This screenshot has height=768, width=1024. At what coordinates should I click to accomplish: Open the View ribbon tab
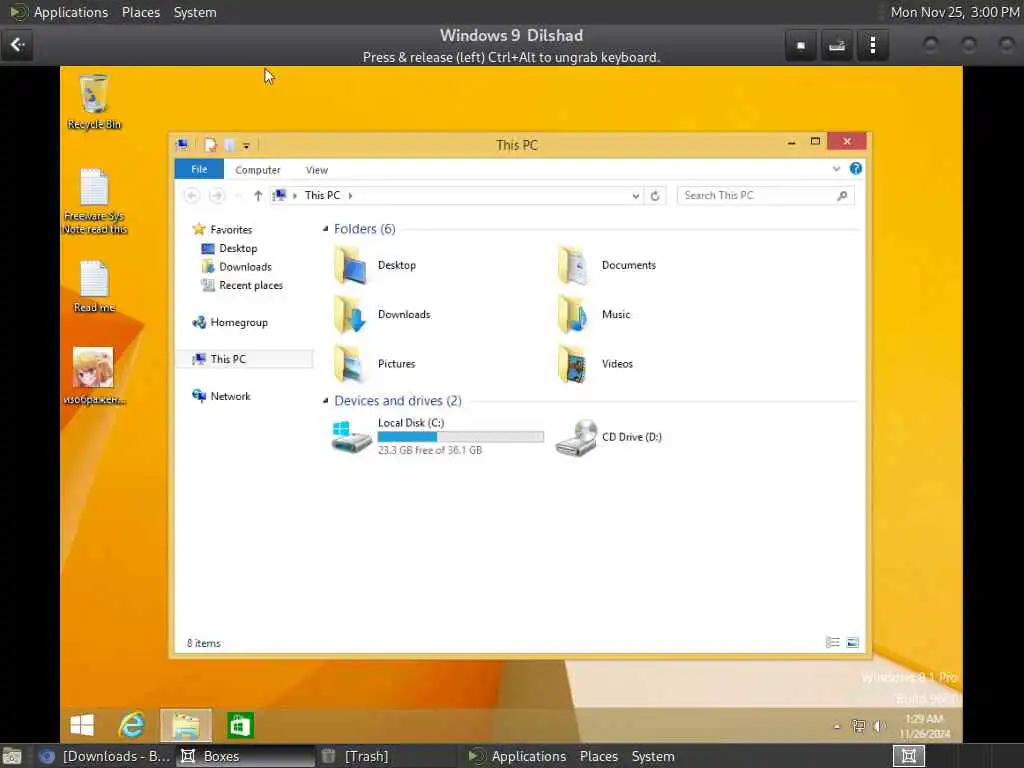pos(317,170)
